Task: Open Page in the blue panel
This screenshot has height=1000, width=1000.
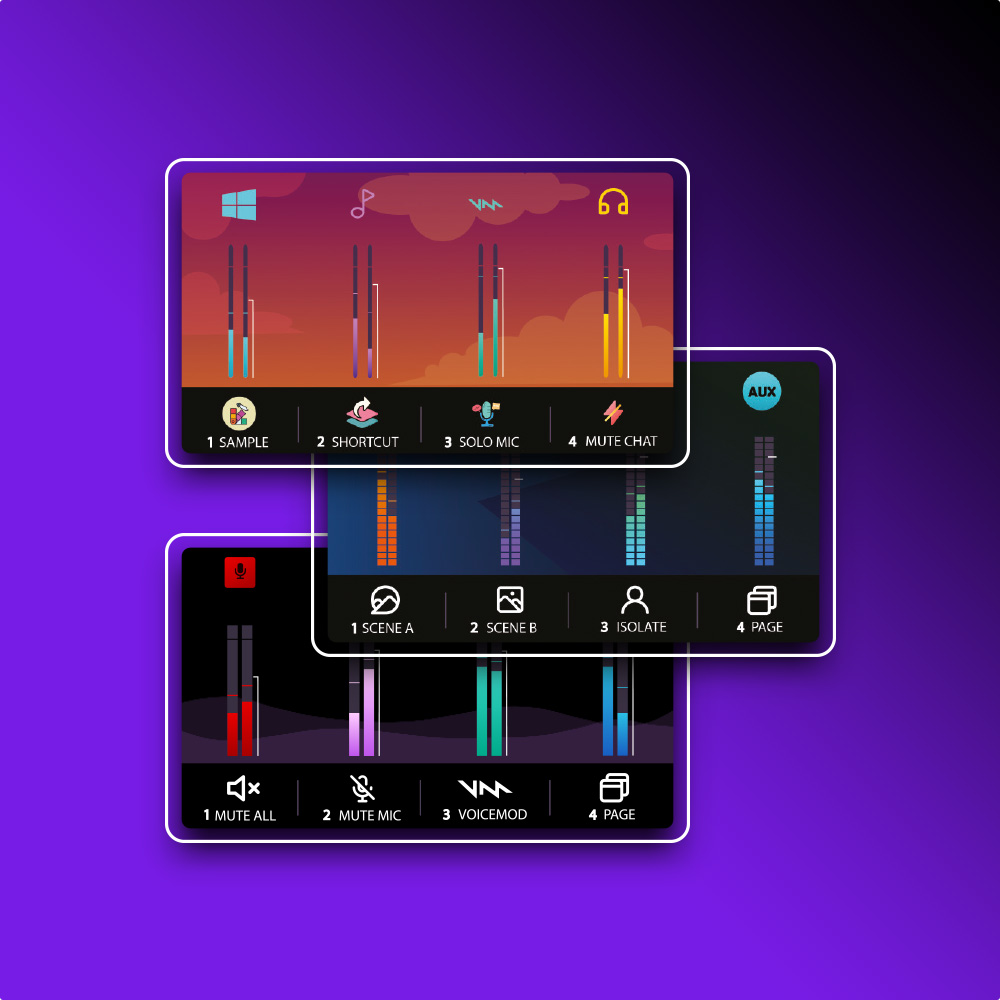Action: (x=762, y=600)
